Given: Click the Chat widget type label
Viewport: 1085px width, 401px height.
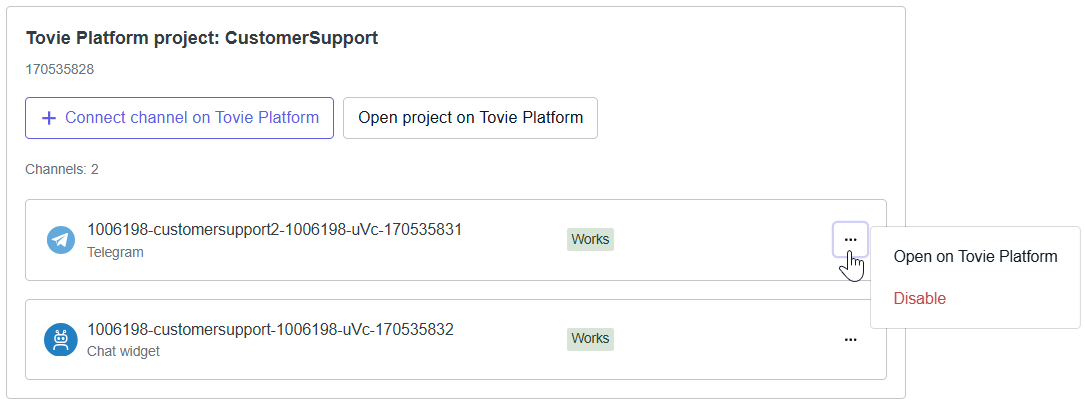Looking at the screenshot, I should (x=123, y=351).
